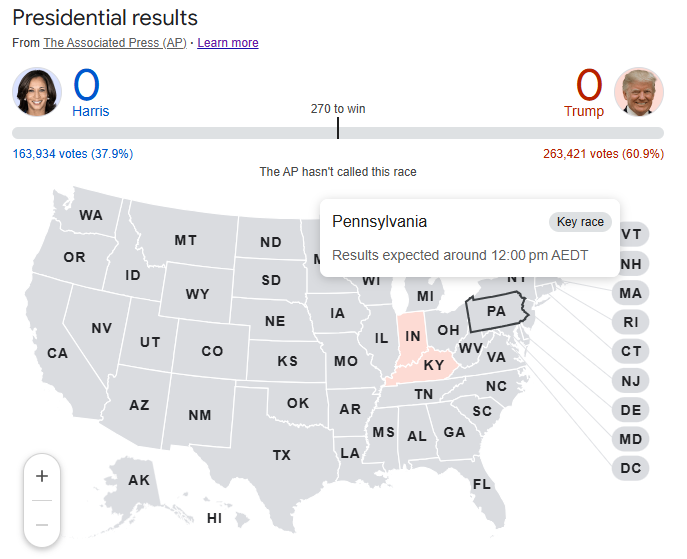This screenshot has width=687, height=559.
Task: Click Donald Trump portrait photo
Action: [639, 92]
